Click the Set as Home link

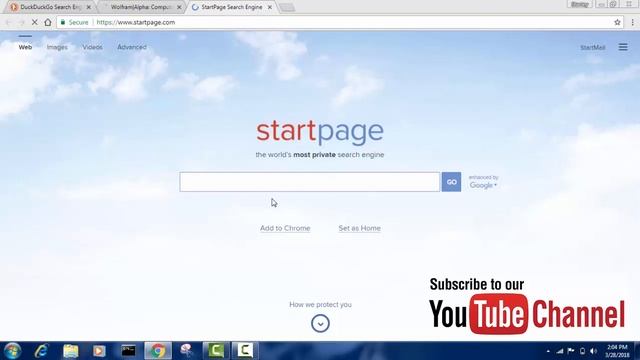[360, 228]
